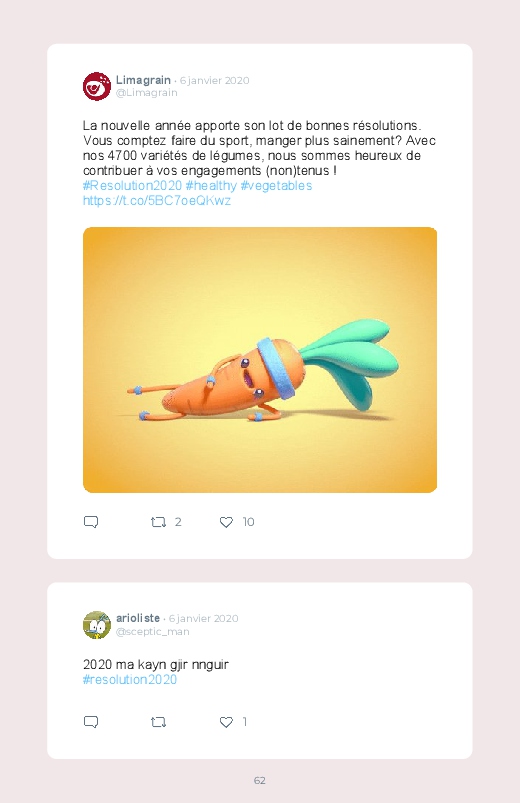520x803 pixels.
Task: Reply to the Limagrain tweet
Action: (91, 522)
